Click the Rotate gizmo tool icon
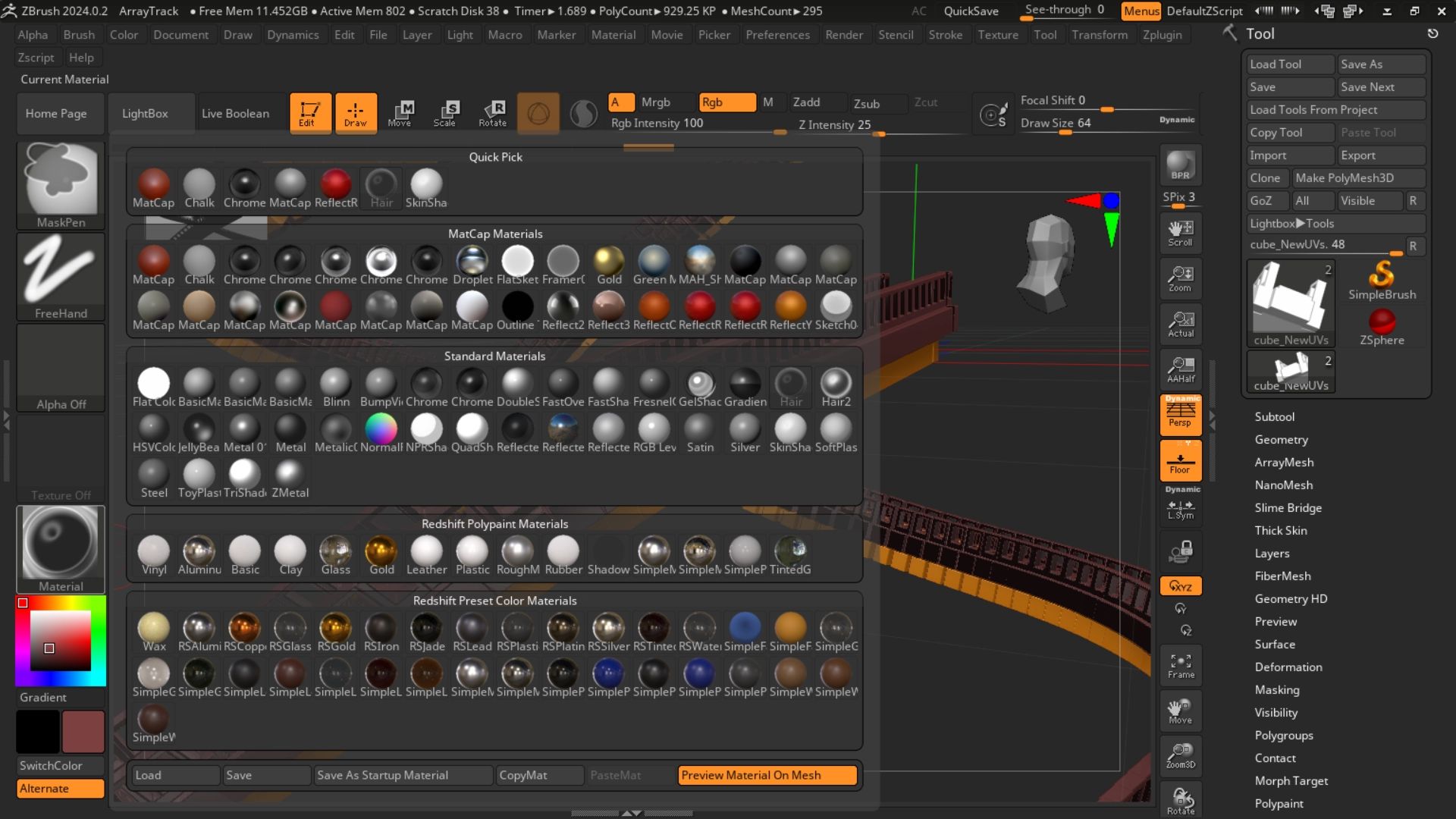This screenshot has height=819, width=1456. (x=492, y=113)
